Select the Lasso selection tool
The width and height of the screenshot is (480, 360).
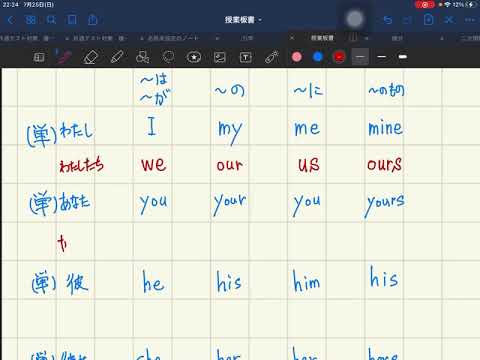(x=168, y=57)
